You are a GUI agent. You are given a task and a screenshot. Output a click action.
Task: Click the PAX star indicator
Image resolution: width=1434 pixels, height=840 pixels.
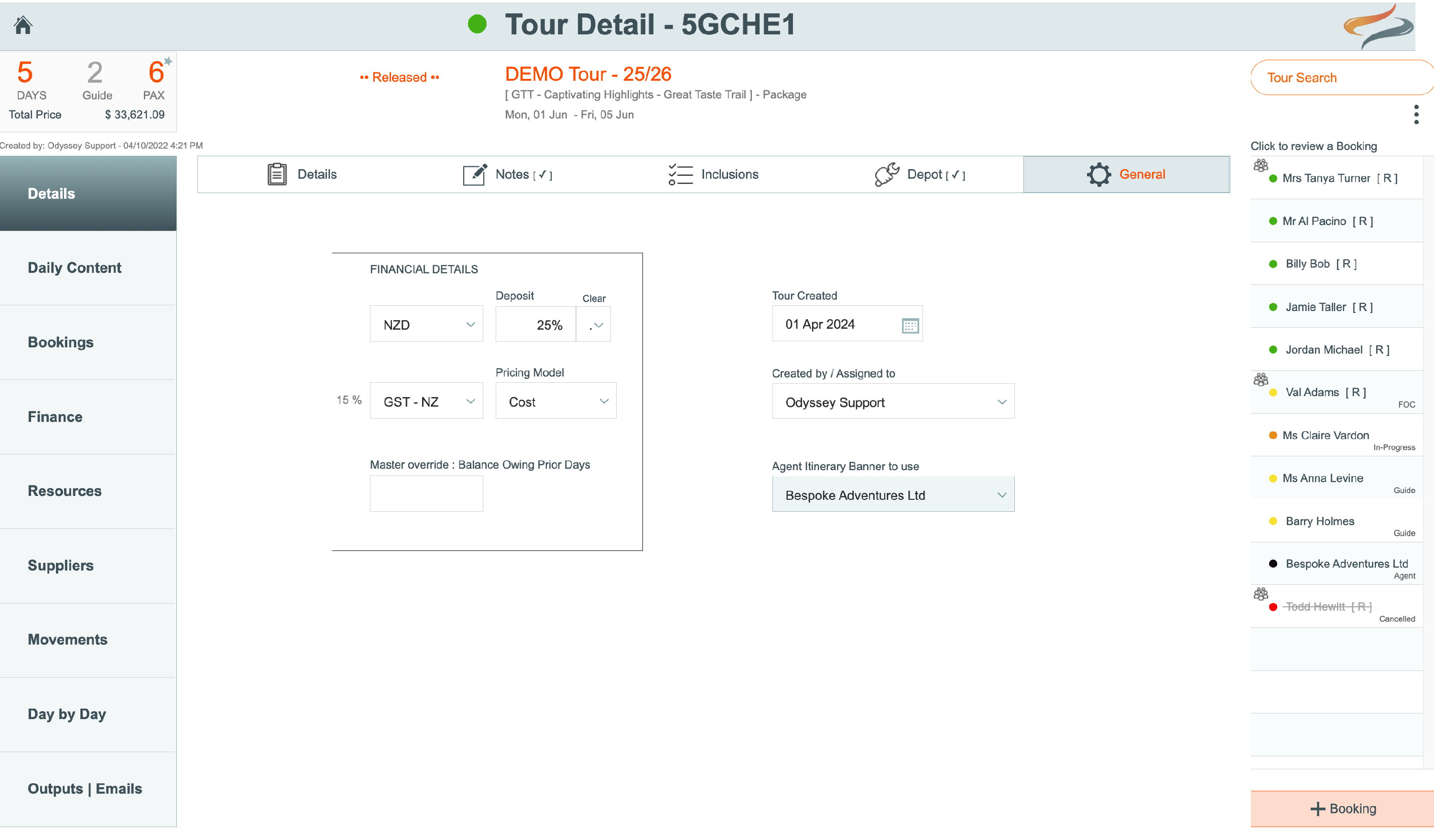tap(168, 61)
